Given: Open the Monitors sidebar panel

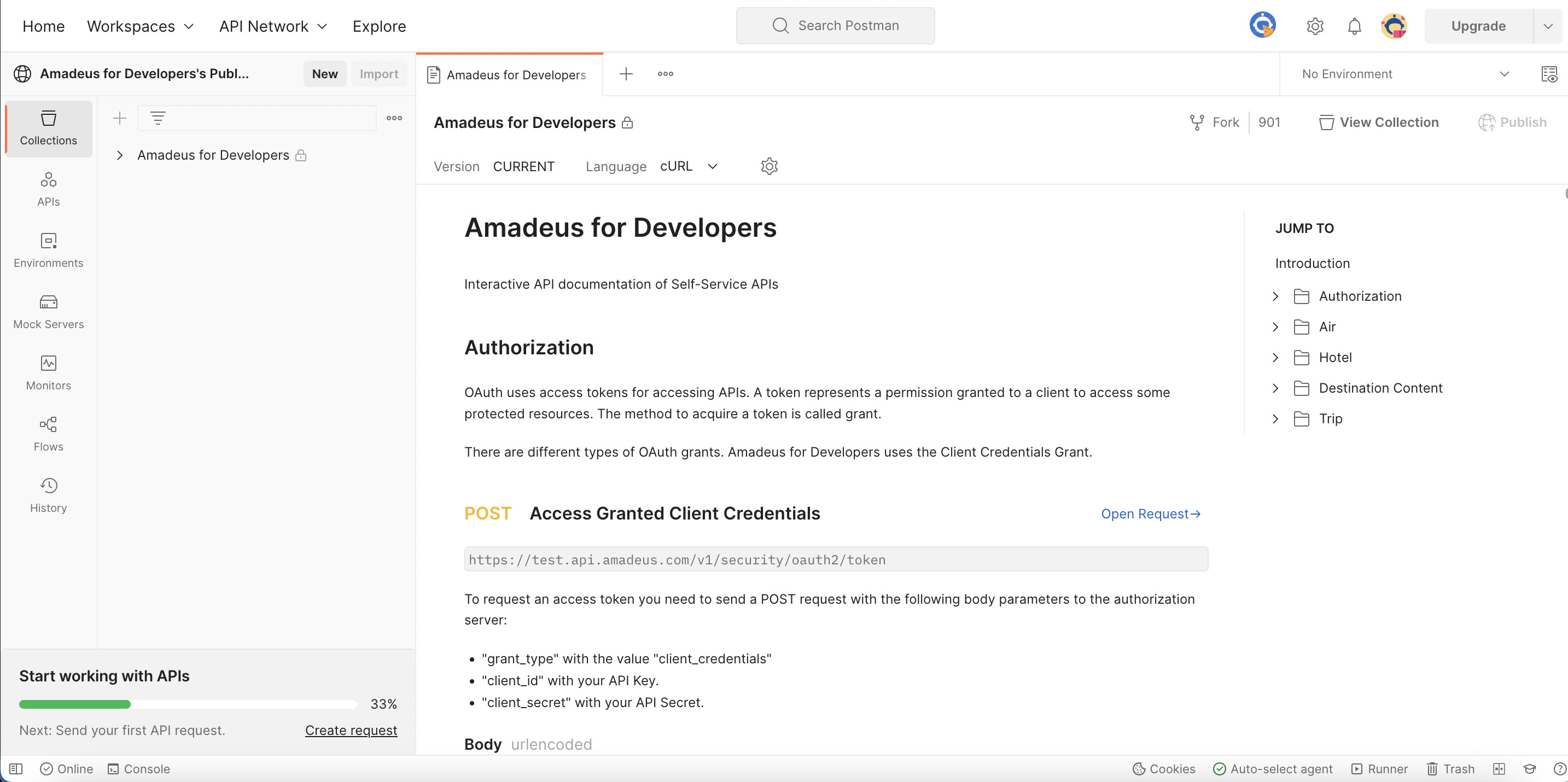Looking at the screenshot, I should tap(49, 373).
